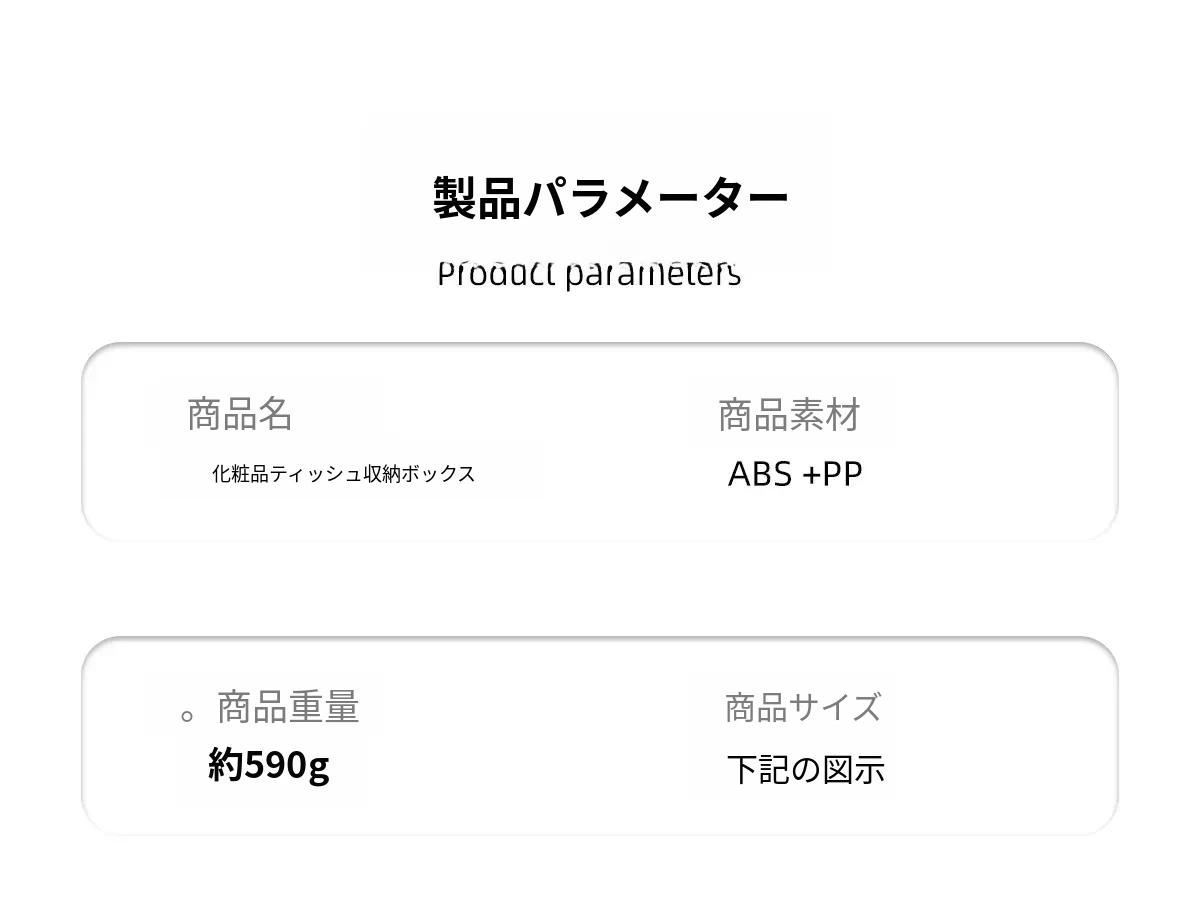Click the '+PP' material text
This screenshot has width=1200, height=908.
tap(832, 474)
